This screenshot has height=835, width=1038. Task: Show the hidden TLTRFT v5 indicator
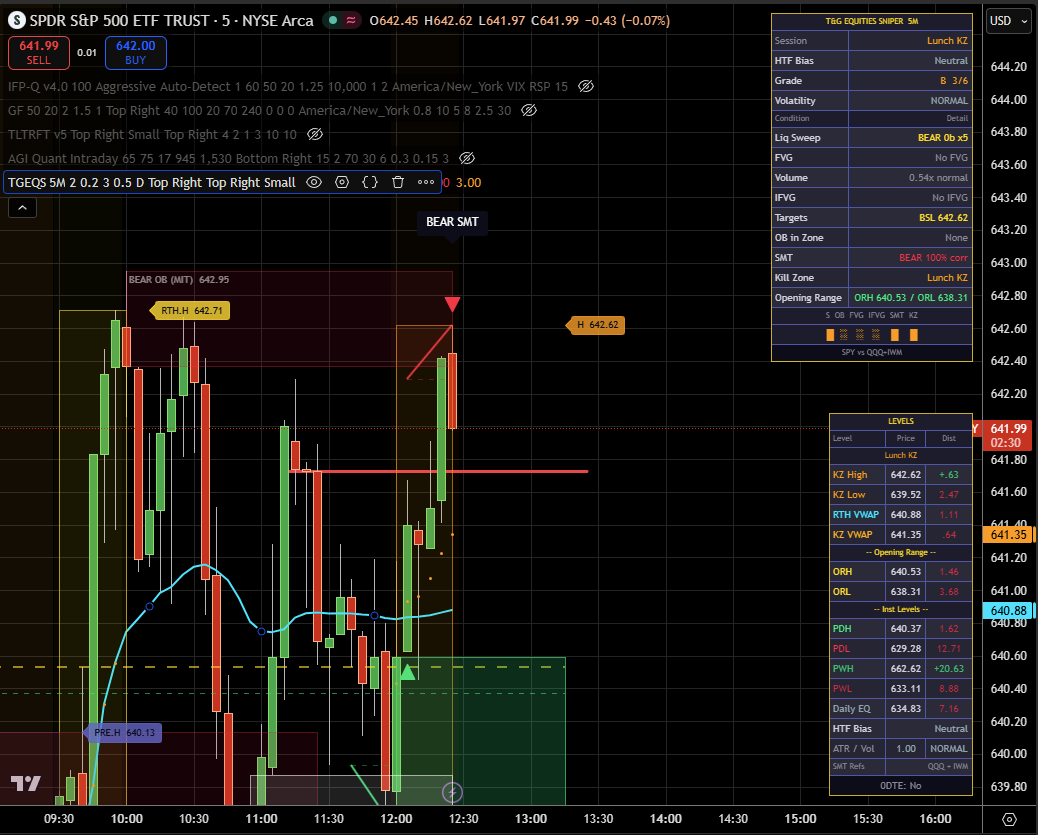(315, 134)
